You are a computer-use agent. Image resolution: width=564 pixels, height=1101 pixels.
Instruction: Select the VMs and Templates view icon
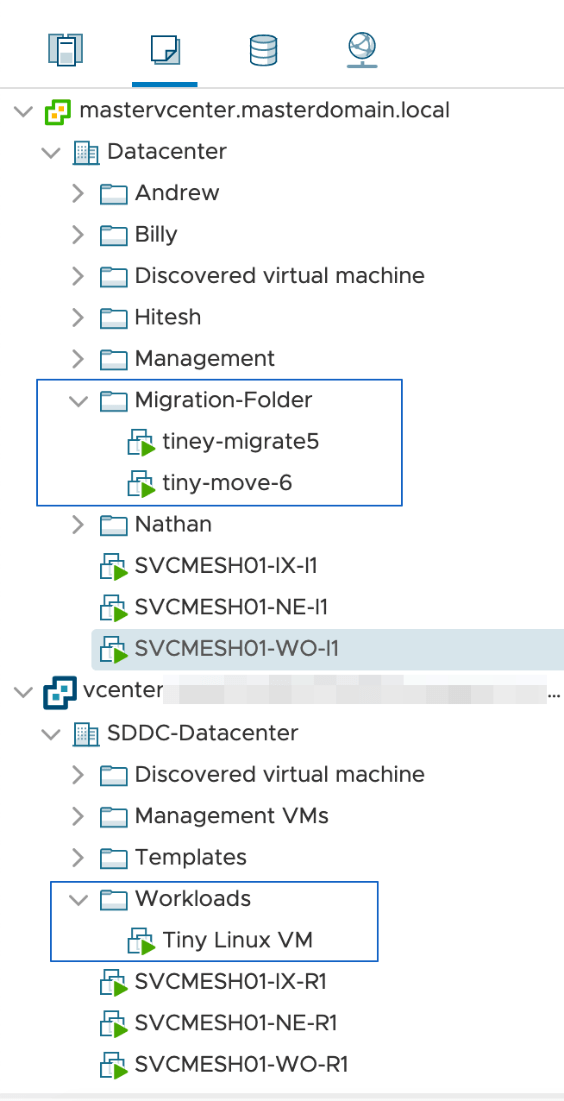point(166,51)
